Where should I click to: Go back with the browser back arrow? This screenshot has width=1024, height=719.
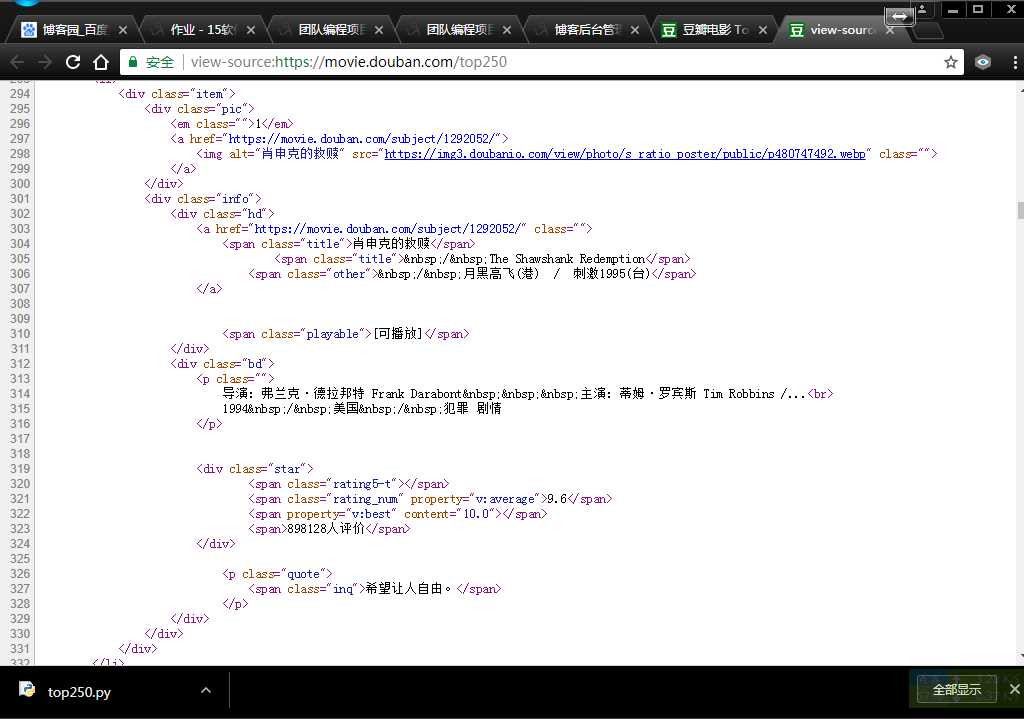(17, 62)
